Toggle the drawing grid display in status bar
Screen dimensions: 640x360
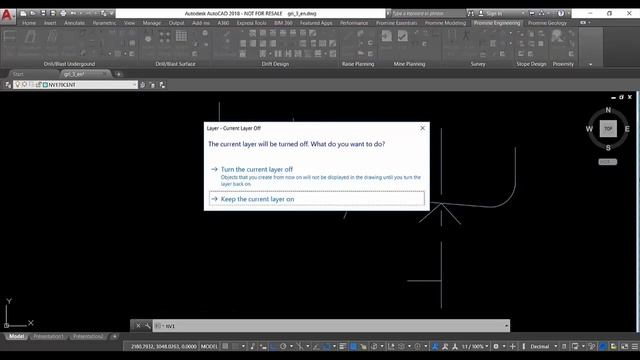(225, 347)
